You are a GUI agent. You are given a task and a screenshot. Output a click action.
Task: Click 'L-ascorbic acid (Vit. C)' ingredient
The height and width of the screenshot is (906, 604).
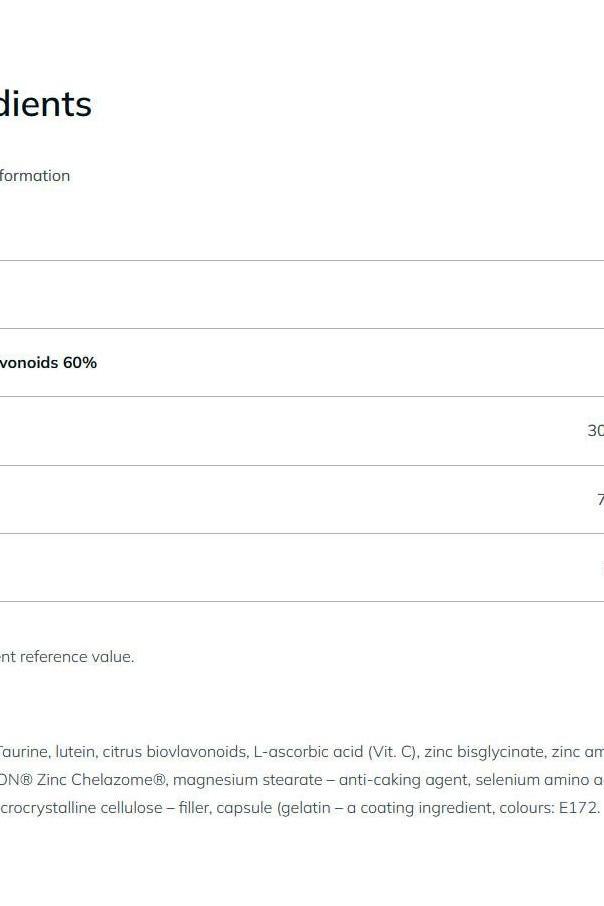tap(335, 752)
